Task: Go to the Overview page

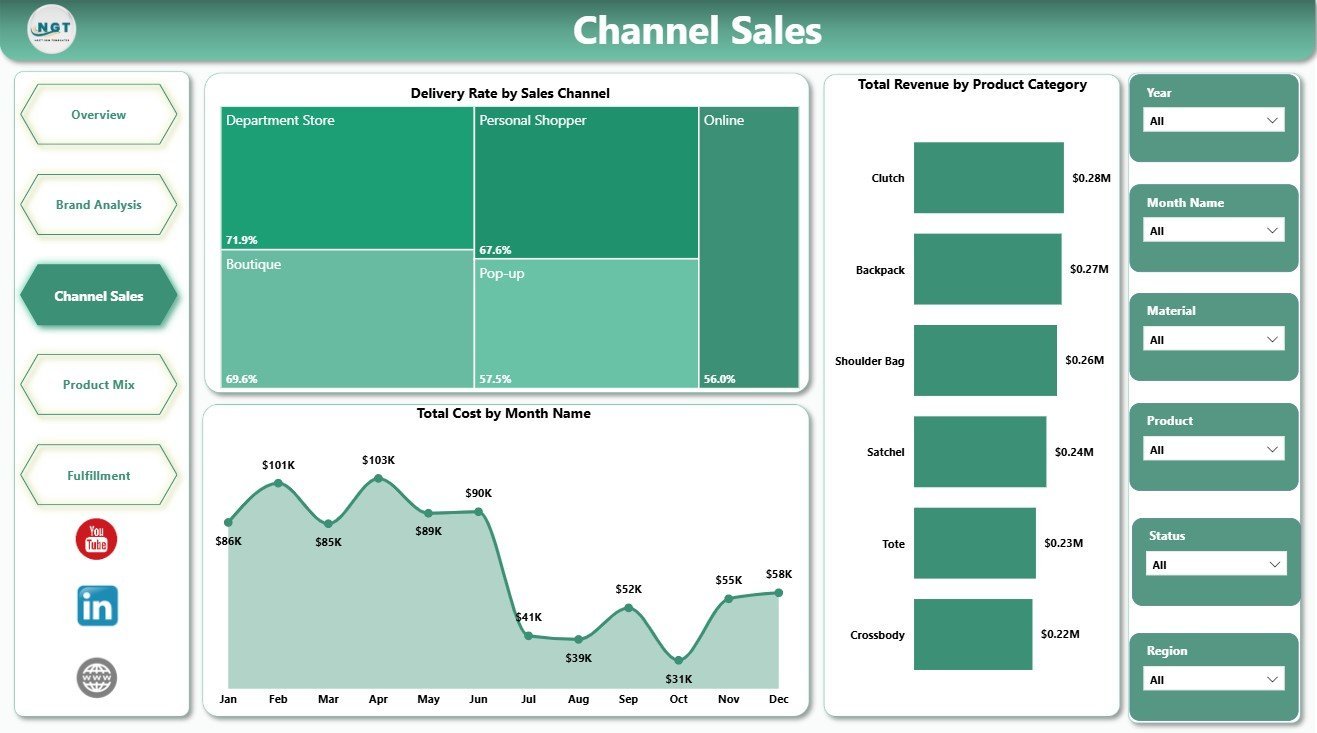Action: pos(98,115)
